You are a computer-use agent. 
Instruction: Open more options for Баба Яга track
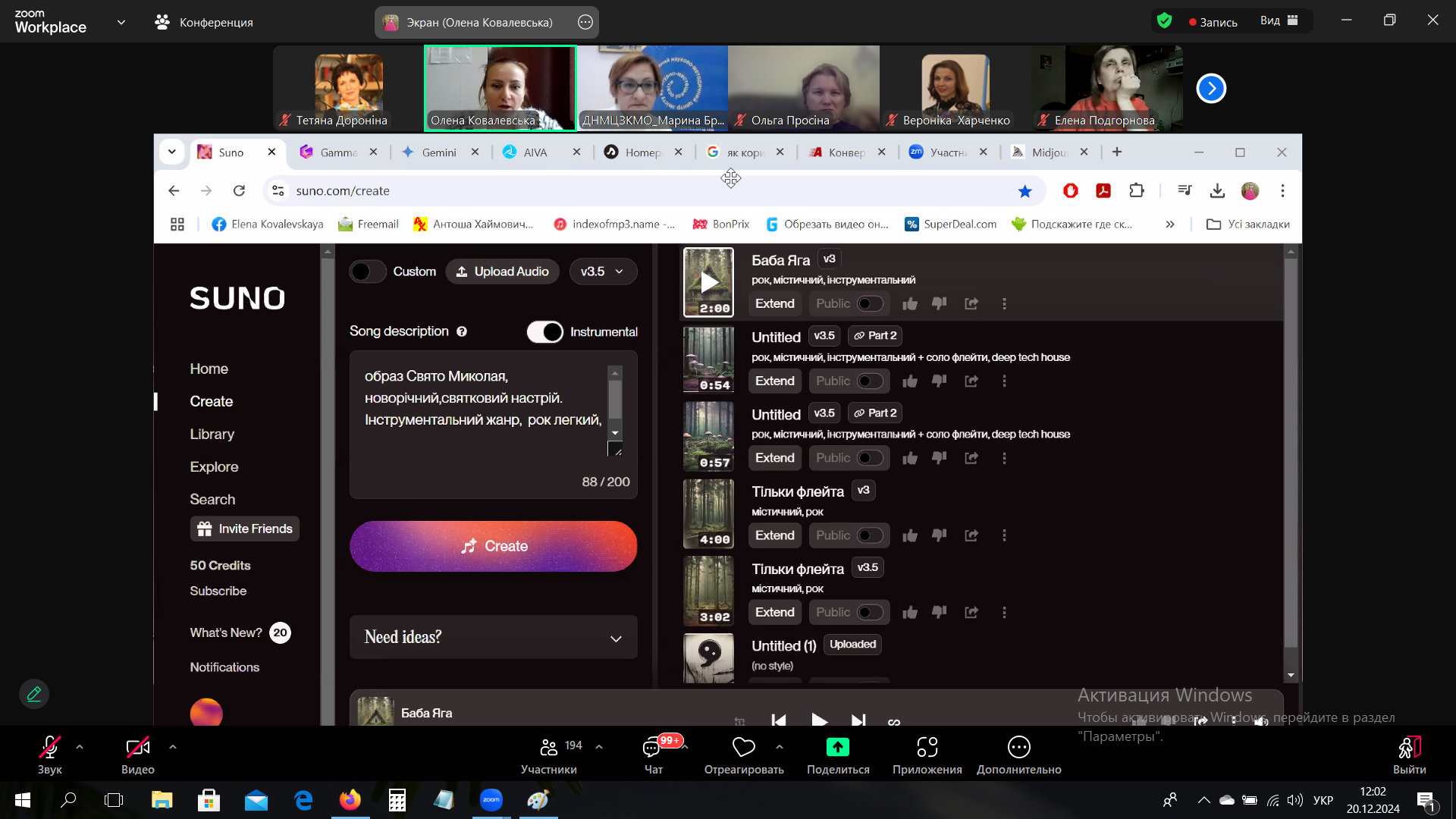pos(1005,304)
